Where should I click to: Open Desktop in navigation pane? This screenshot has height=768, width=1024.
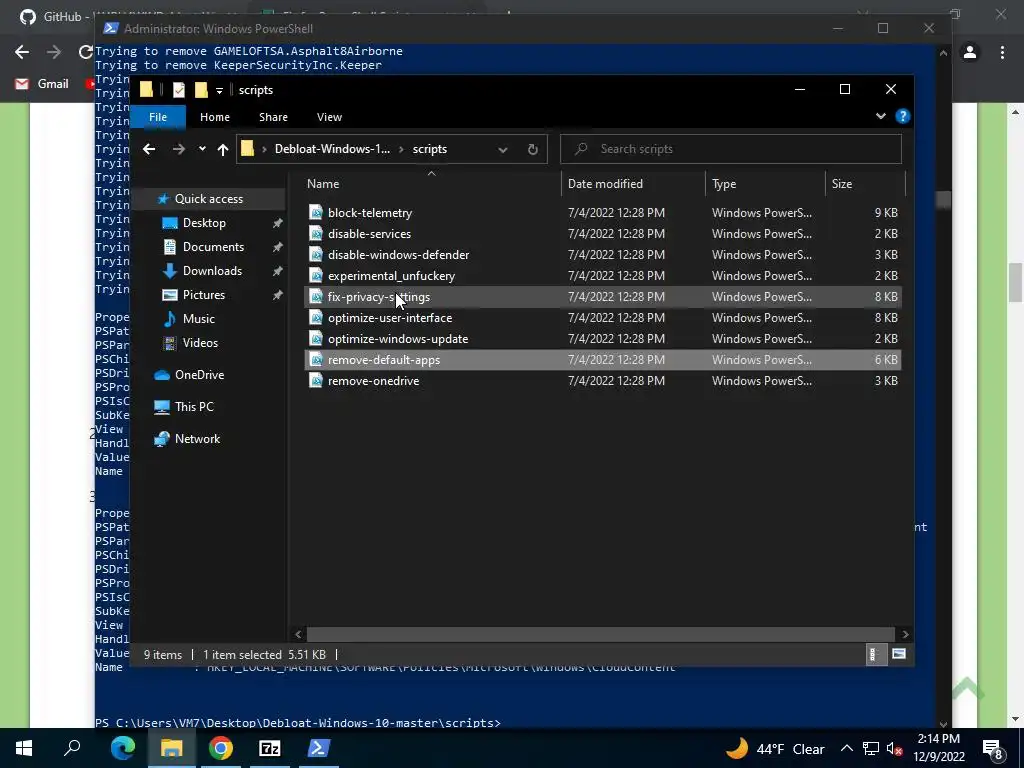click(x=204, y=223)
